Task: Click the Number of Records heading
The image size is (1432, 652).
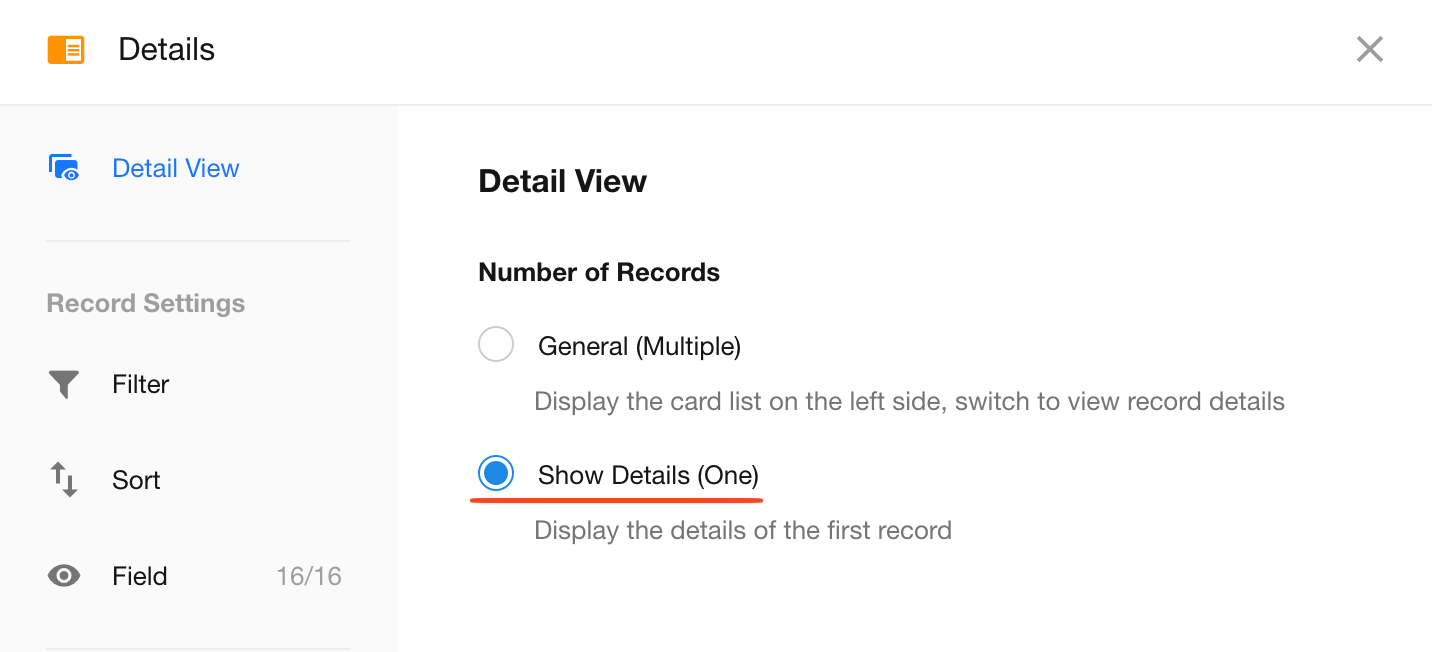Action: pos(599,272)
